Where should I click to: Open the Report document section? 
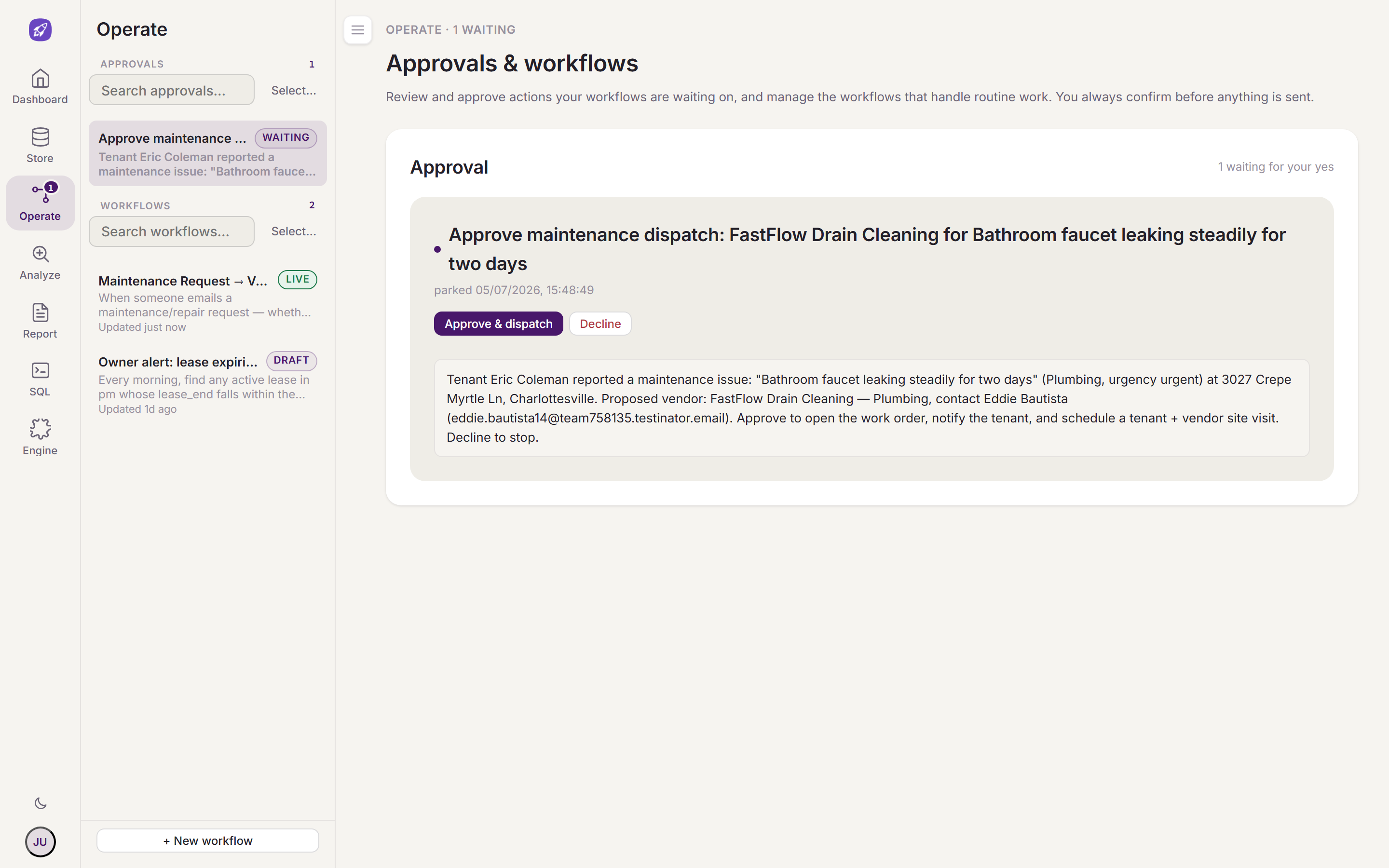pos(40,321)
